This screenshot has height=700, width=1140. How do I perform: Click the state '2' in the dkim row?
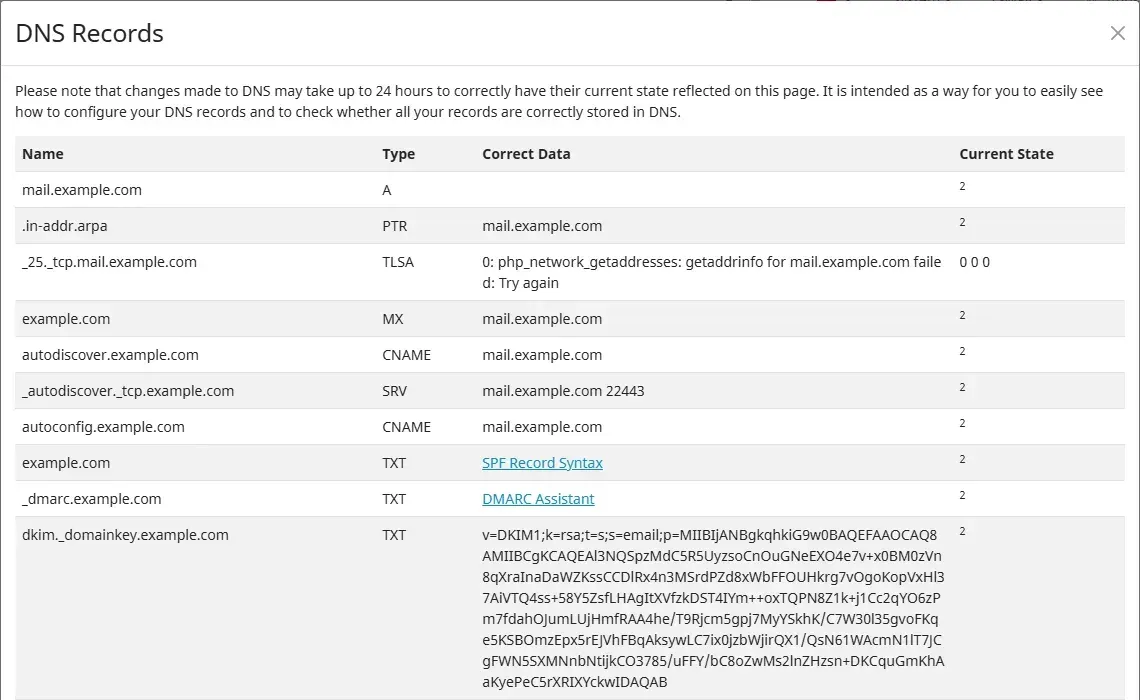963,531
